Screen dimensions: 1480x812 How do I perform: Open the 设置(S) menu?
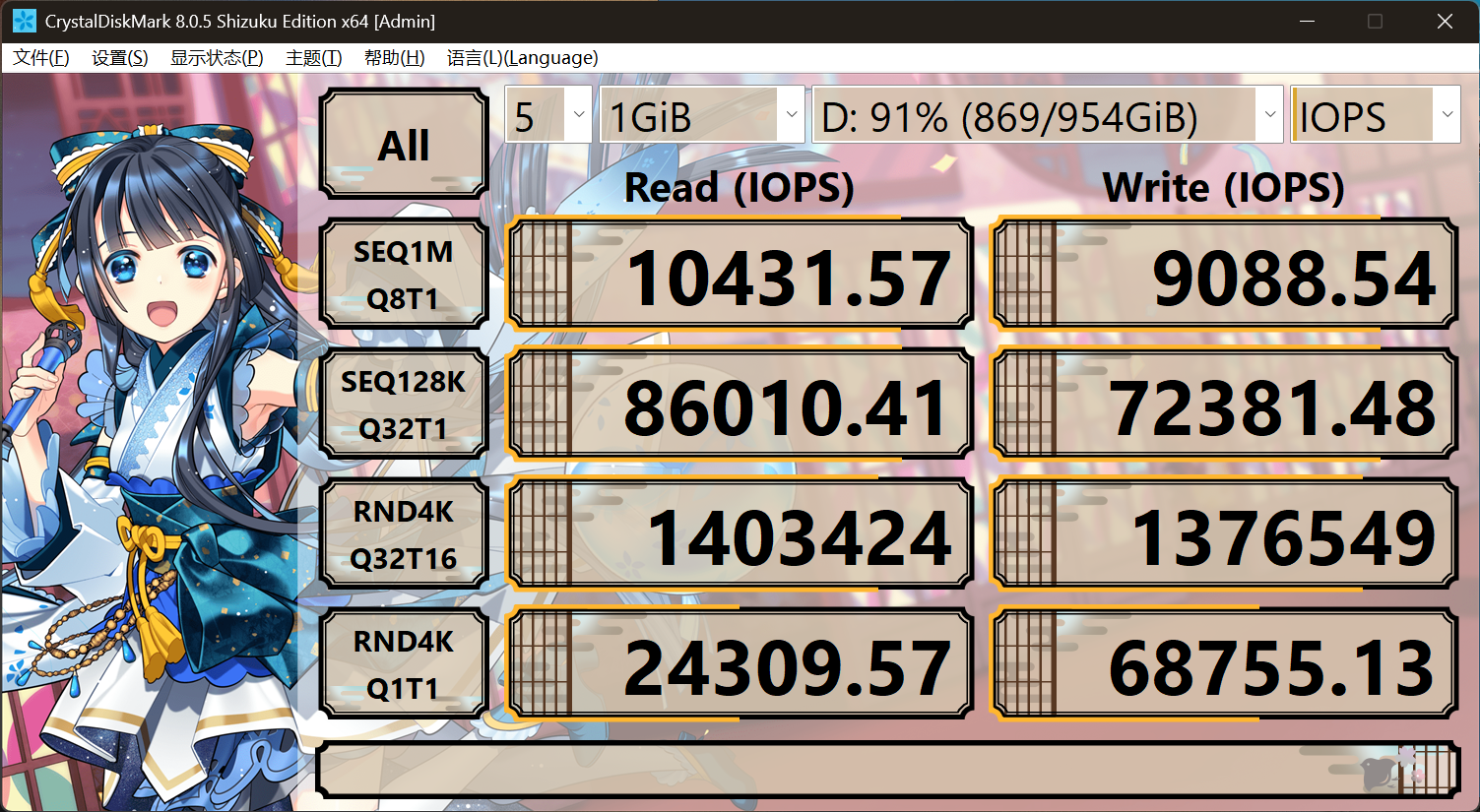tap(120, 58)
